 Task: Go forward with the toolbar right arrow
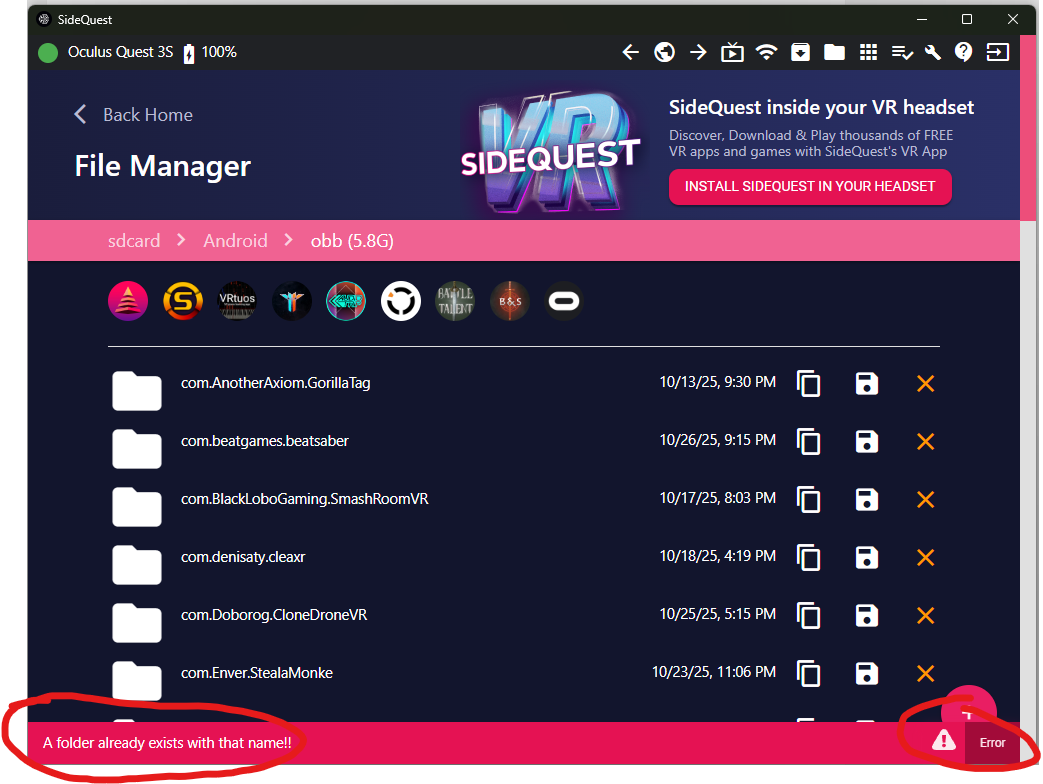tap(698, 52)
